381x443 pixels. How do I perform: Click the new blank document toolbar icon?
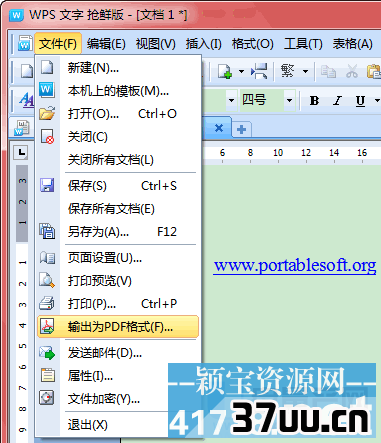tap(27, 71)
